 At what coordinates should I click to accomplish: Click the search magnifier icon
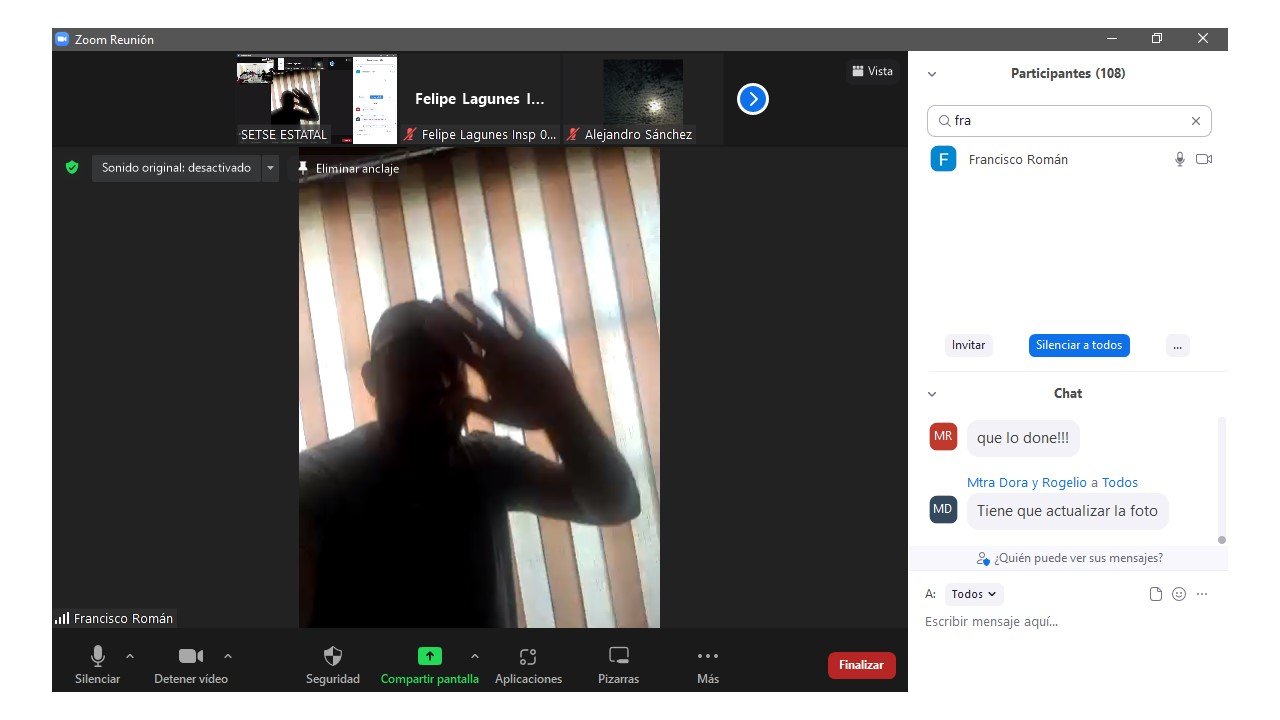(x=943, y=121)
